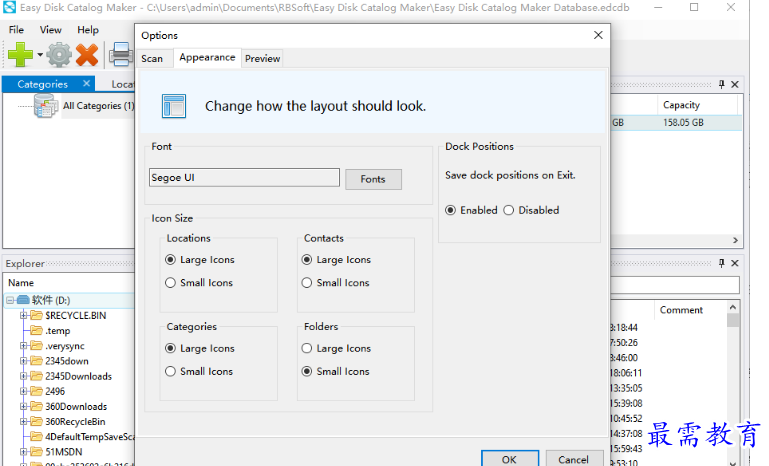Switch to the Preview tab

point(262,58)
